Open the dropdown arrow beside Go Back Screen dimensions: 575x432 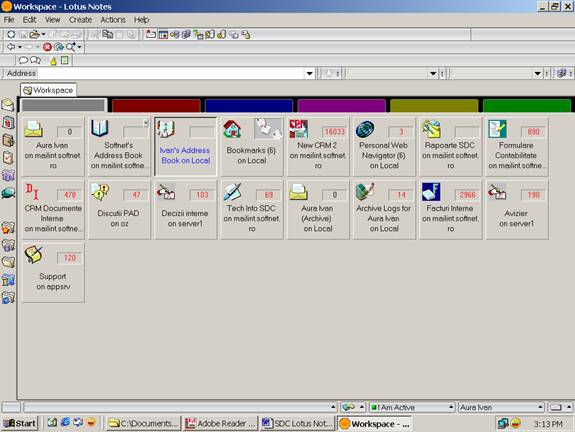[x=20, y=47]
